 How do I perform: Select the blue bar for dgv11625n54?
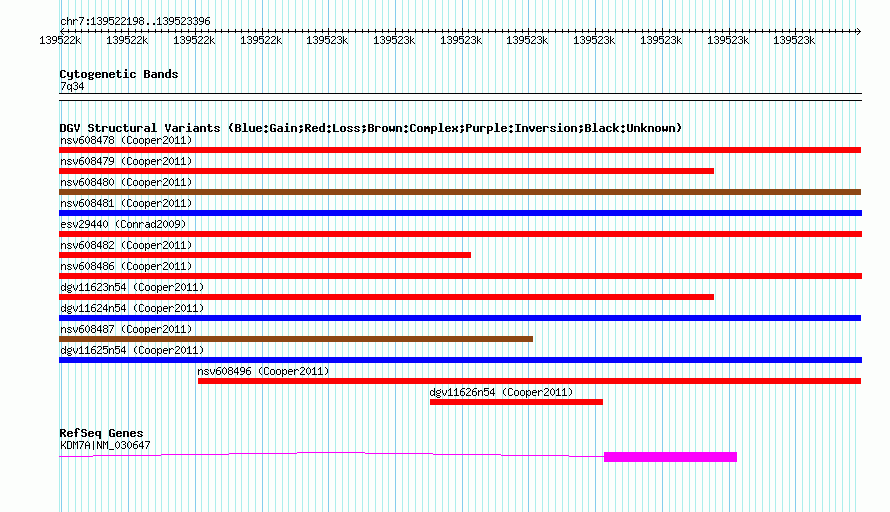tap(460, 360)
